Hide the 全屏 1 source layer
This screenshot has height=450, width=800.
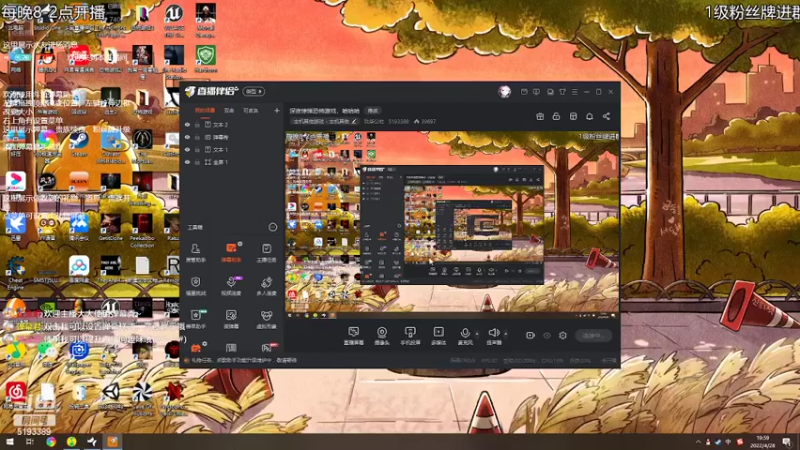pos(187,162)
